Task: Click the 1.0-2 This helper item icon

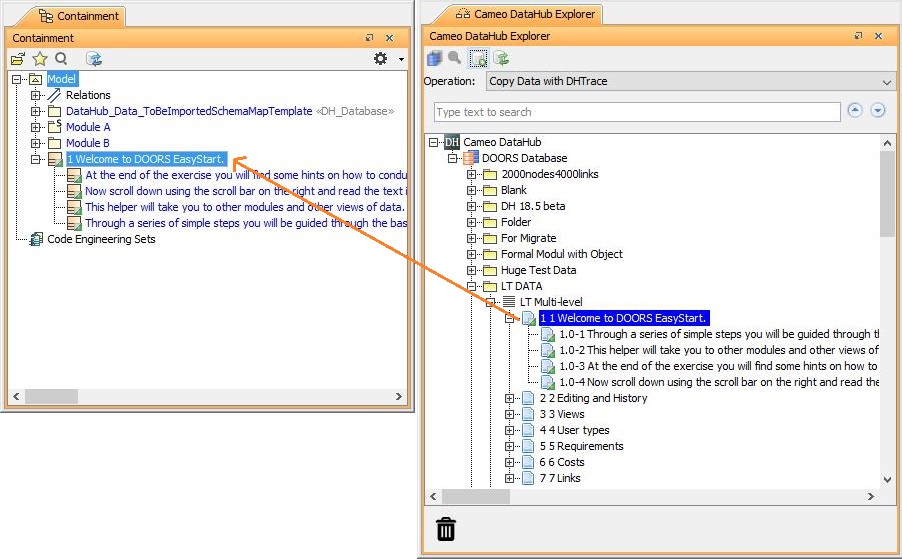Action: click(x=548, y=350)
